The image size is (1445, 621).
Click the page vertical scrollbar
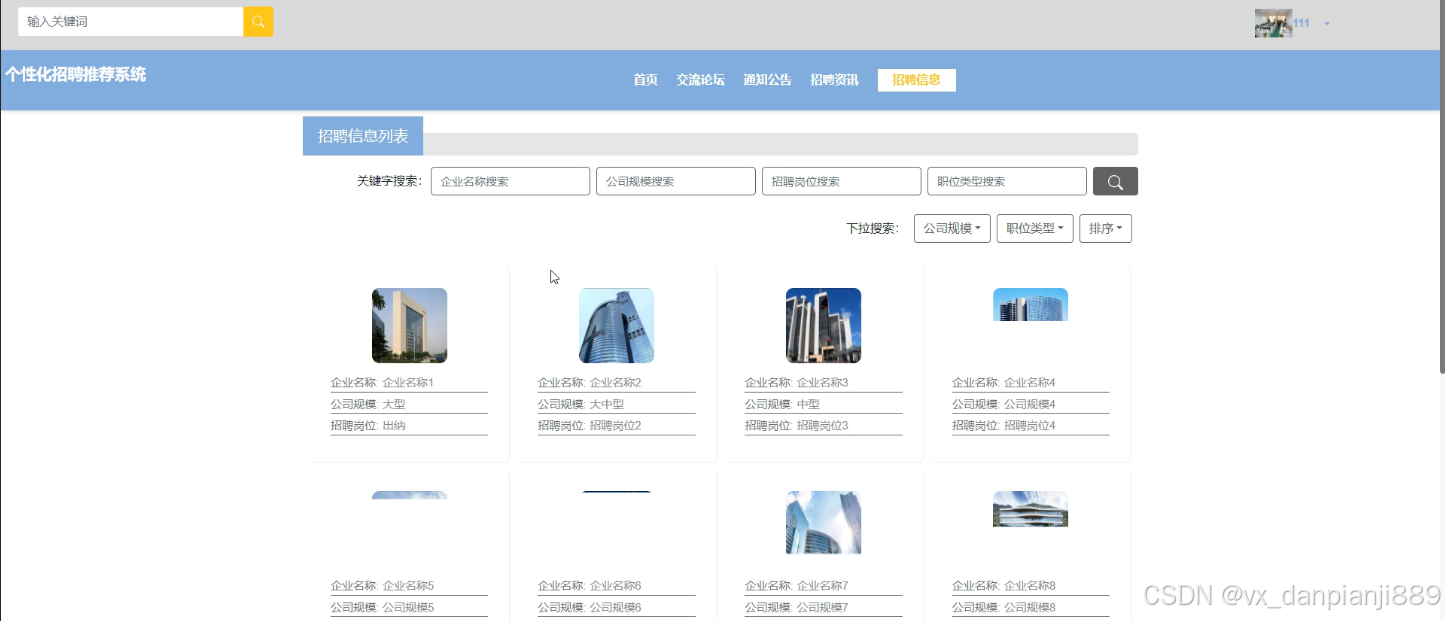pyautogui.click(x=1441, y=187)
